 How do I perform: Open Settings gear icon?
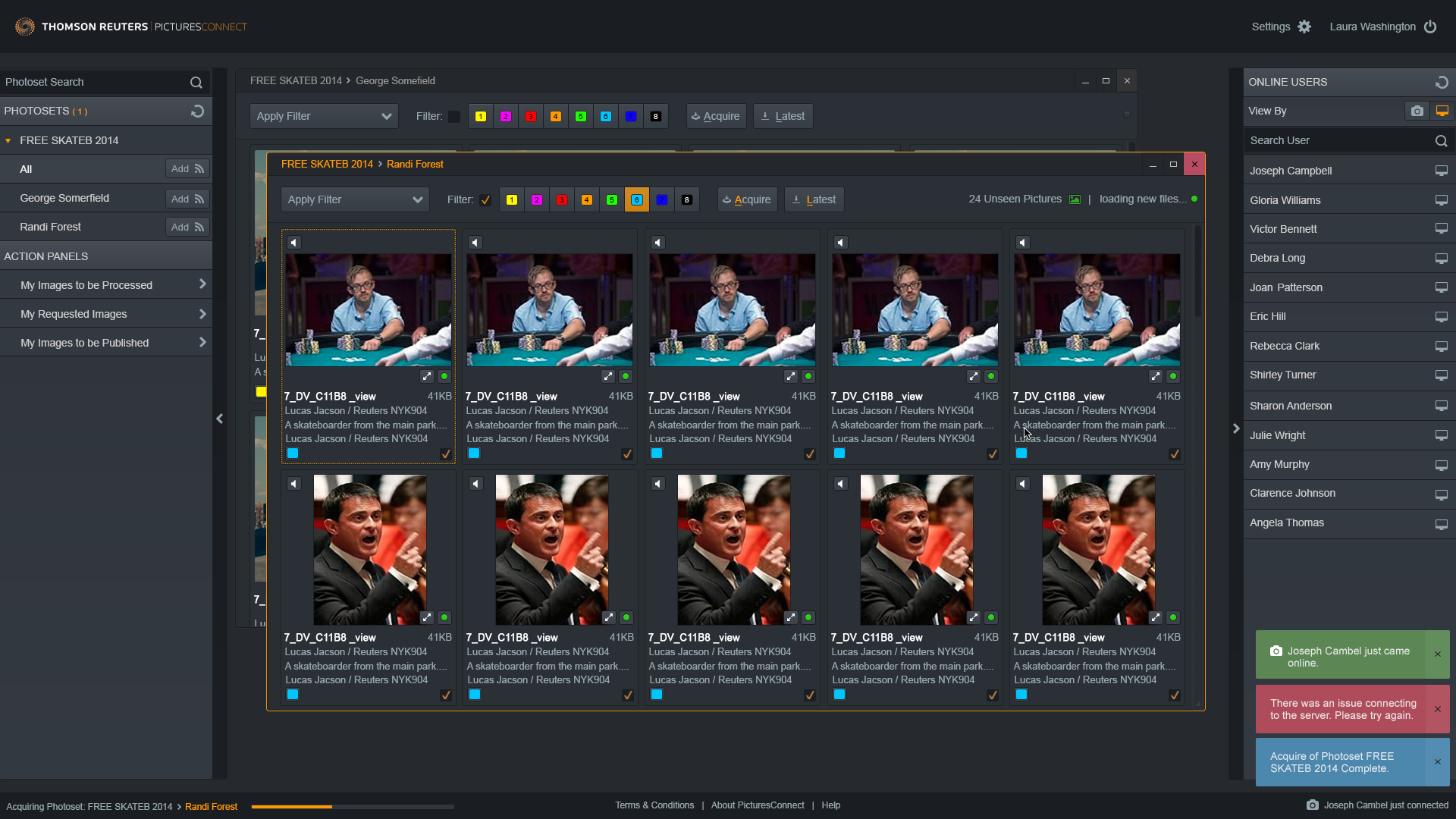point(1304,27)
